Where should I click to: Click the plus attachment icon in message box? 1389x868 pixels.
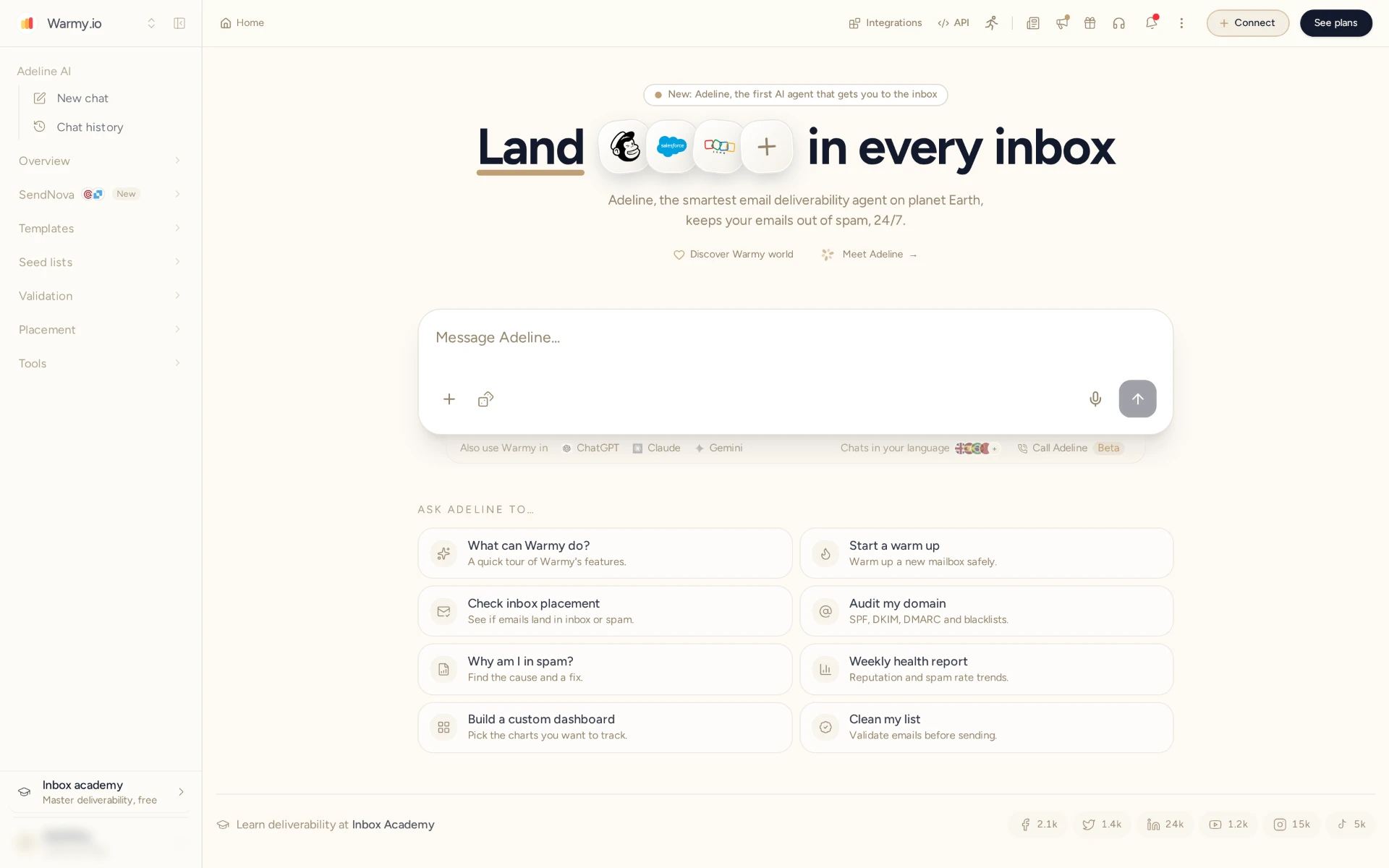click(449, 399)
